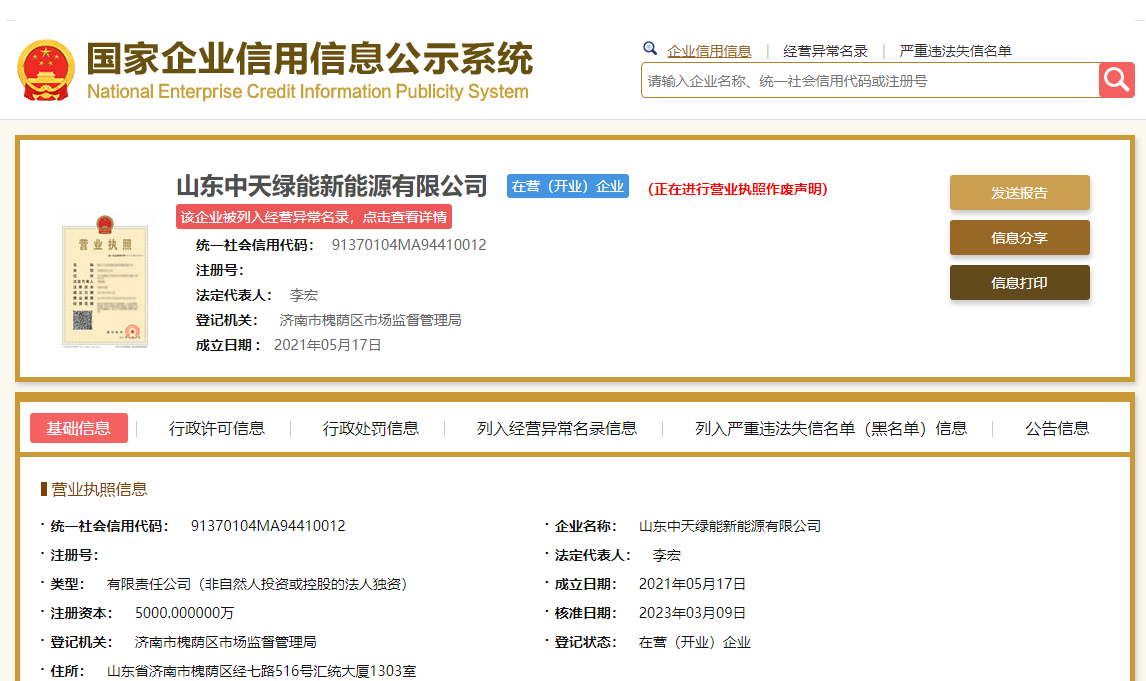Click the 信息分享 button

point(1020,237)
